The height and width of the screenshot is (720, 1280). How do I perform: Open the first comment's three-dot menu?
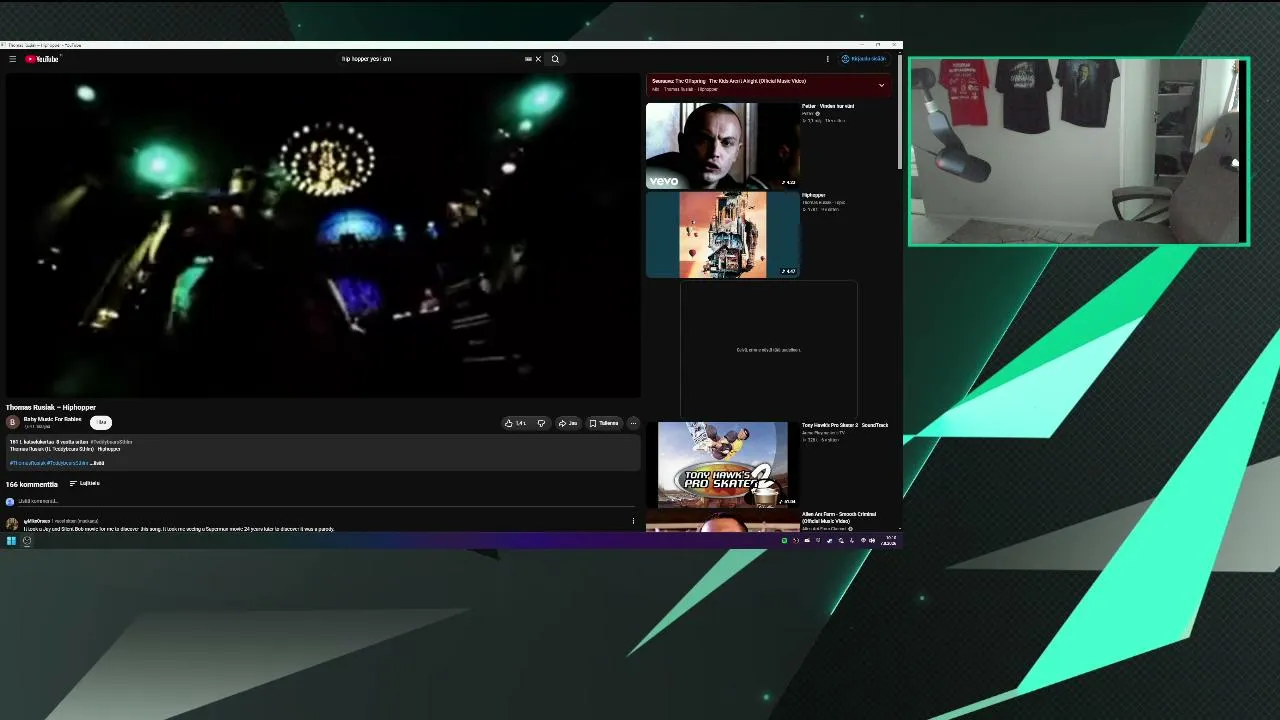coord(633,521)
